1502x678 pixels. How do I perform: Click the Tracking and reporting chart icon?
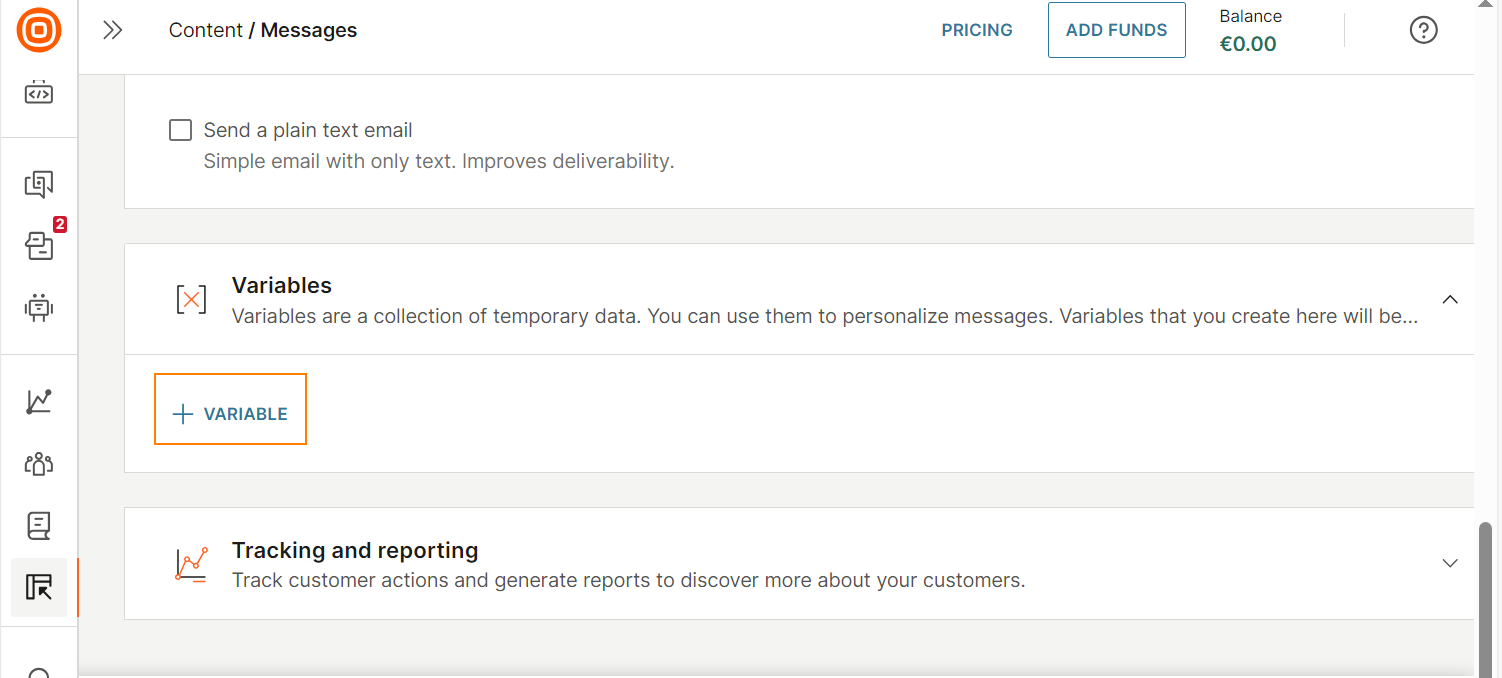pos(191,564)
